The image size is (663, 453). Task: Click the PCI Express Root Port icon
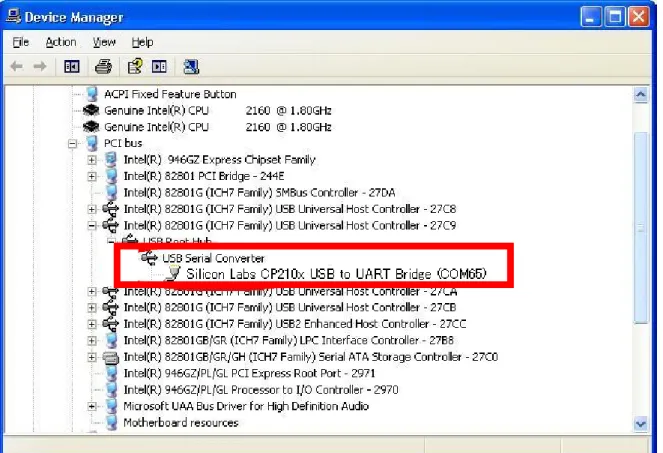(111, 373)
